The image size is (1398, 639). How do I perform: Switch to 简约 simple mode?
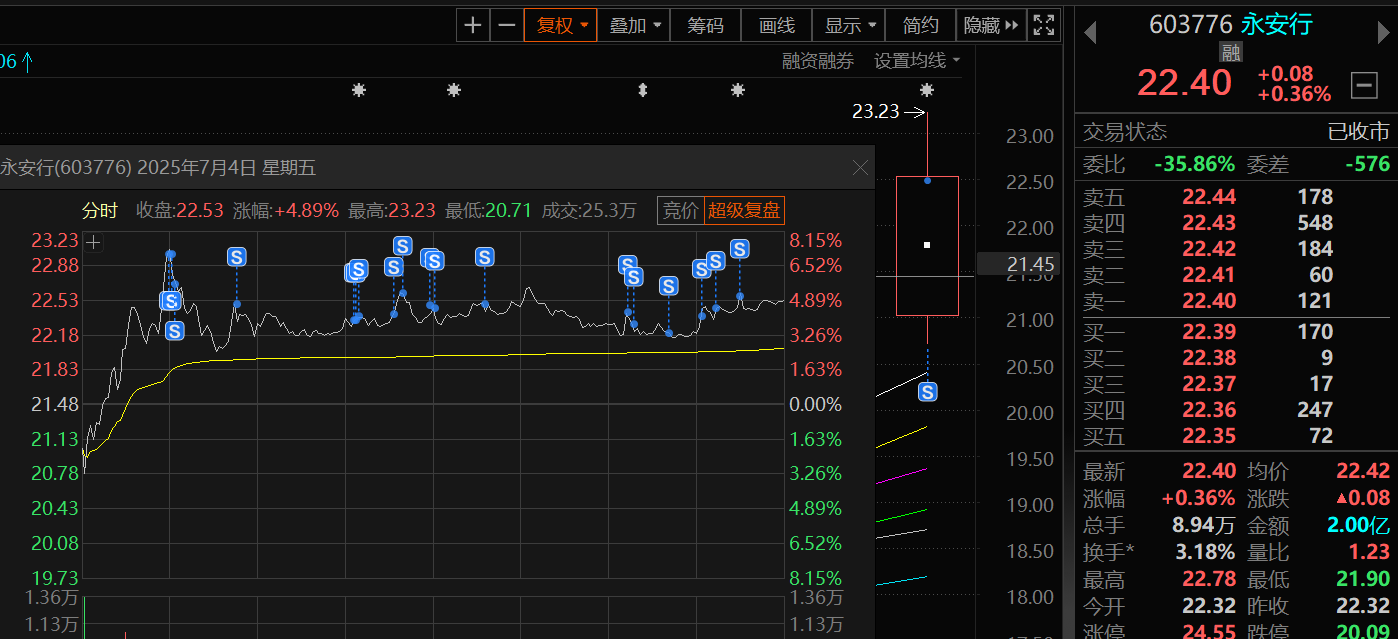click(x=921, y=25)
